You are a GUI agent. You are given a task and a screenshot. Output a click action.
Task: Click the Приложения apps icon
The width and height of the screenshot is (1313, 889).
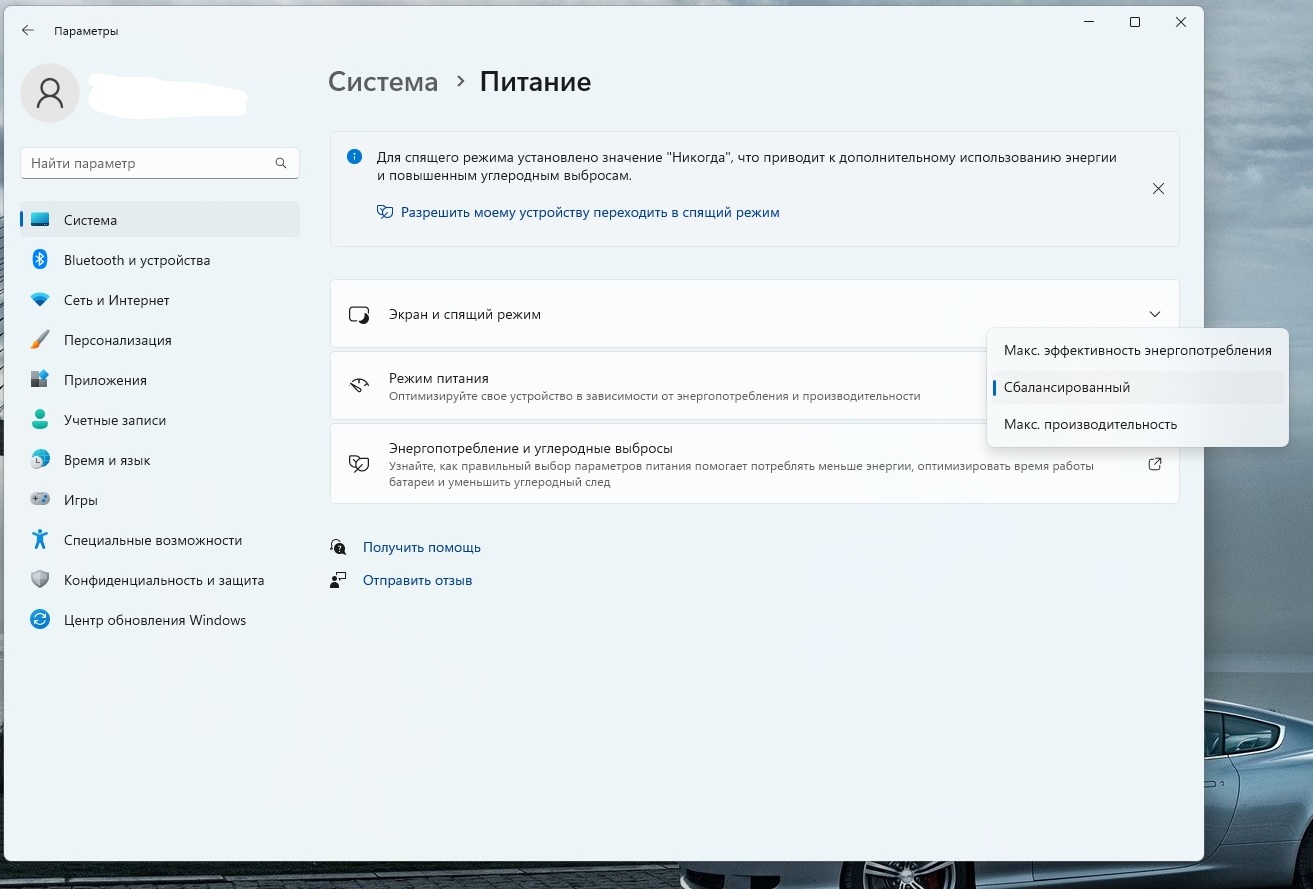coord(40,380)
